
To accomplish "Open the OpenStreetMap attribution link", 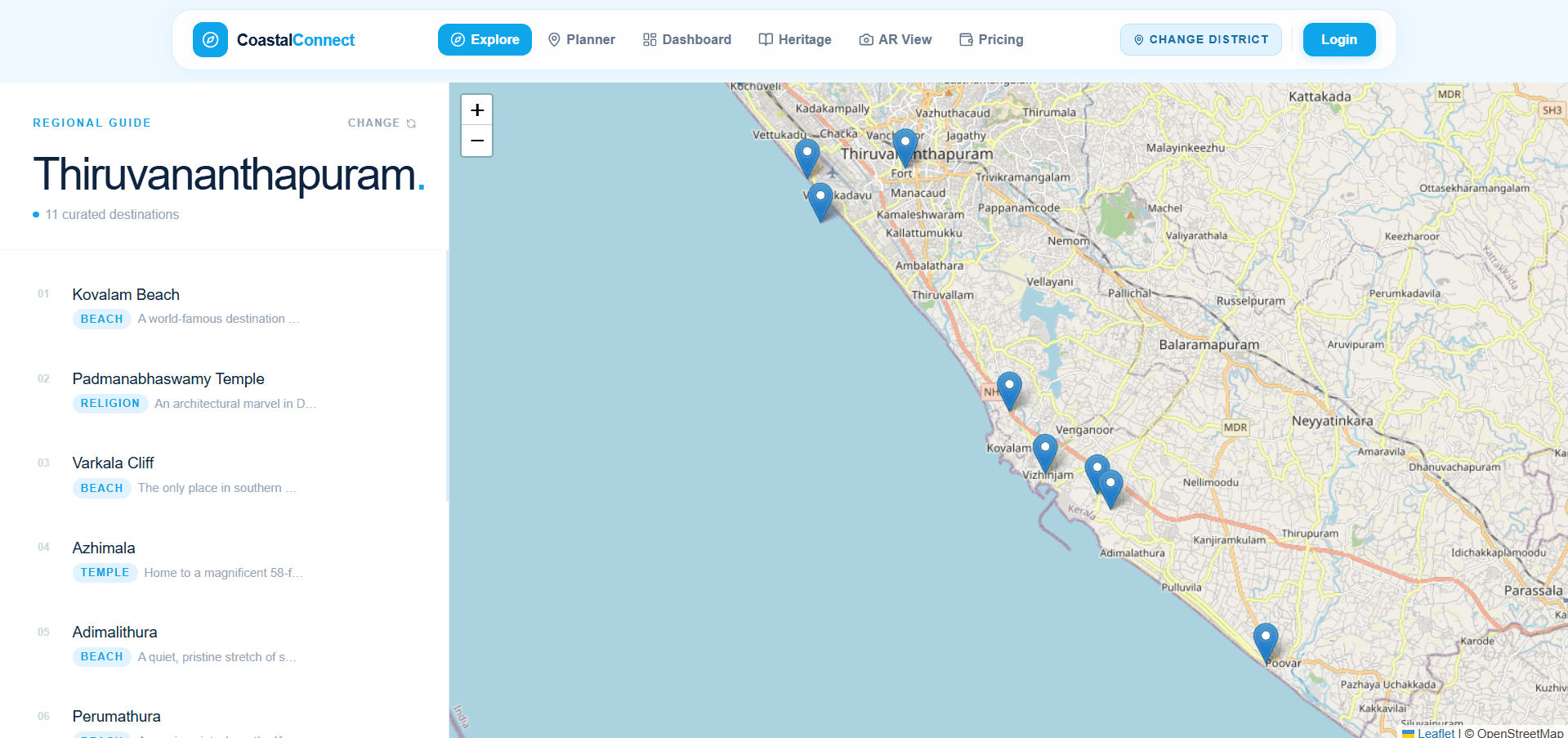I will pos(1520,732).
